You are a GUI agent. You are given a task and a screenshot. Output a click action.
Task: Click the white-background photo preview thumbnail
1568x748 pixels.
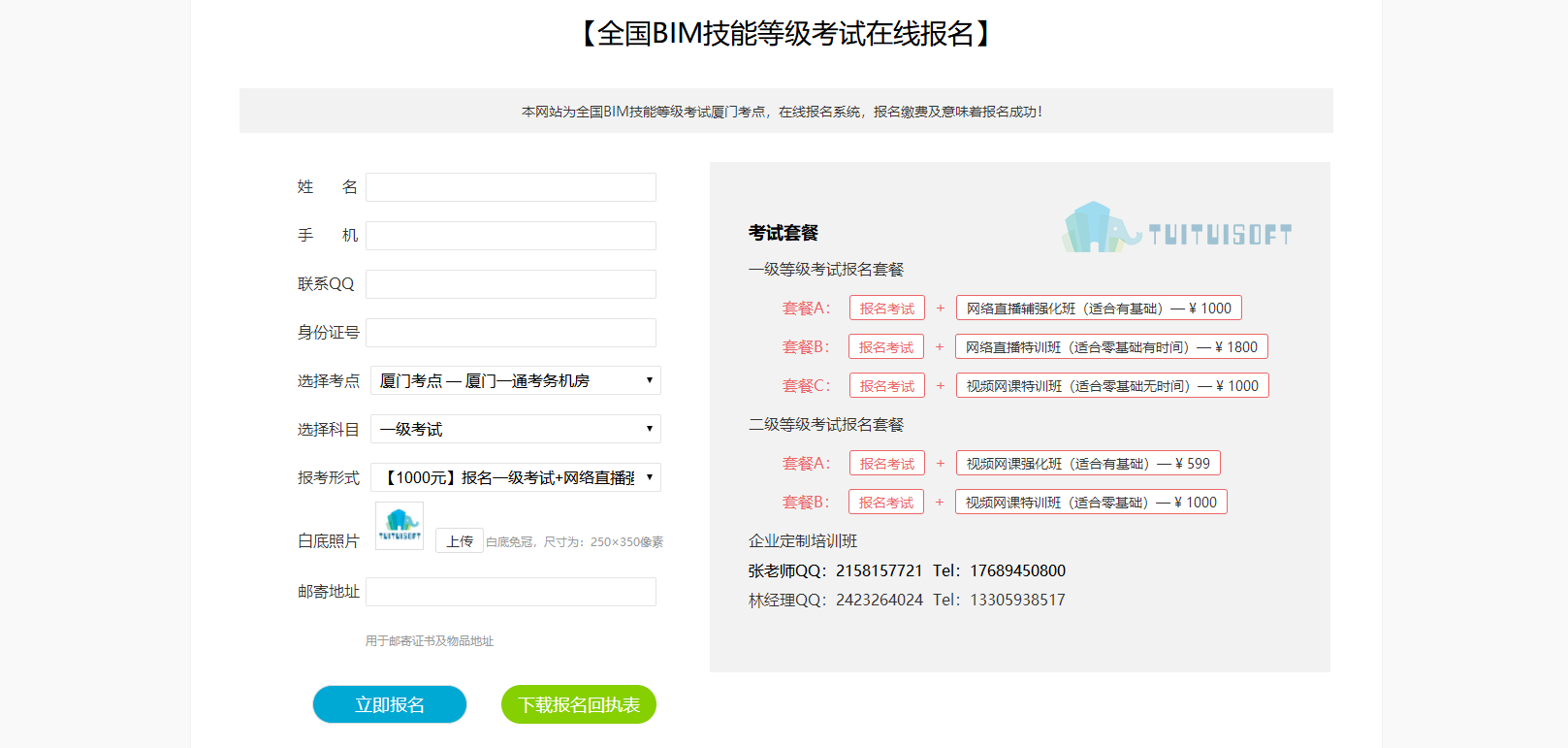(x=400, y=526)
